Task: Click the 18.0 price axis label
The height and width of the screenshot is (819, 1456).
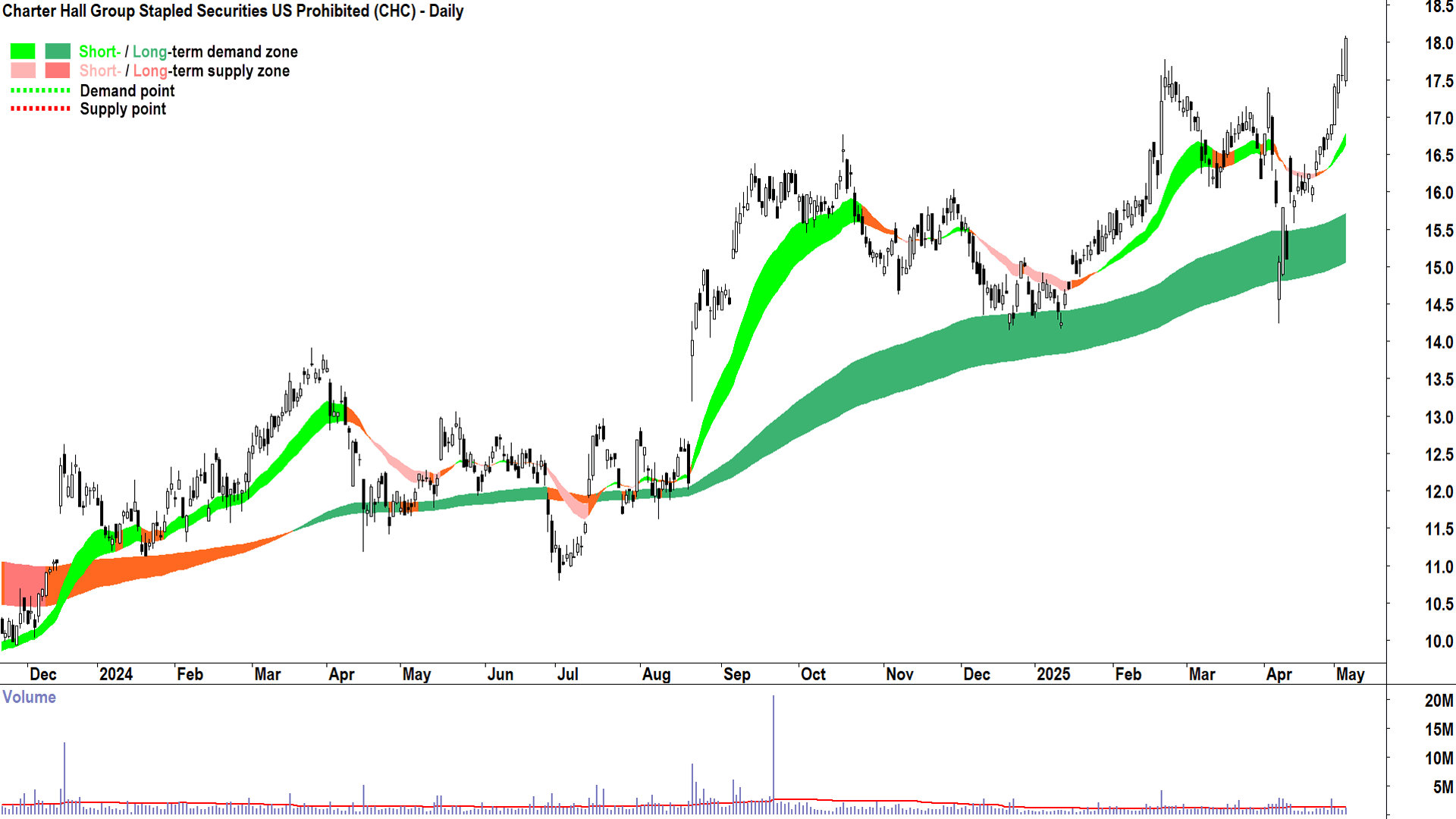Action: click(x=1439, y=43)
